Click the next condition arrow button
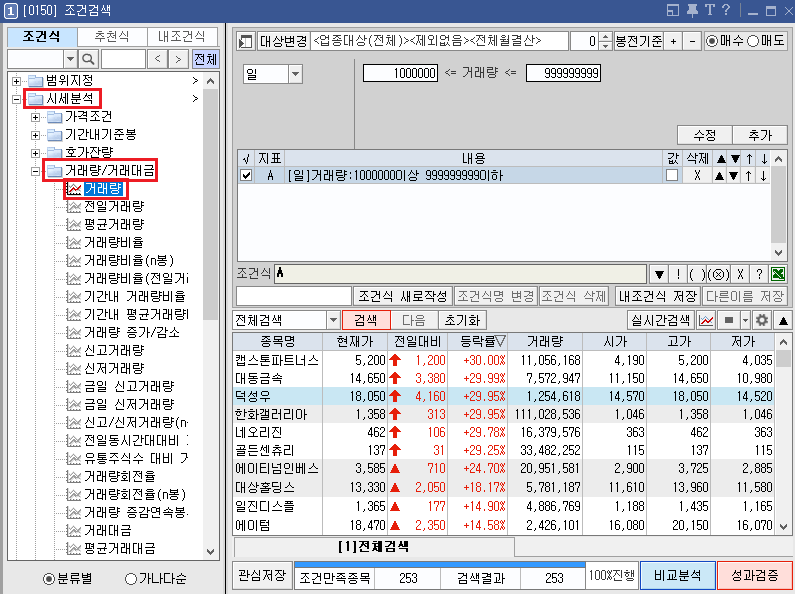 coord(178,59)
